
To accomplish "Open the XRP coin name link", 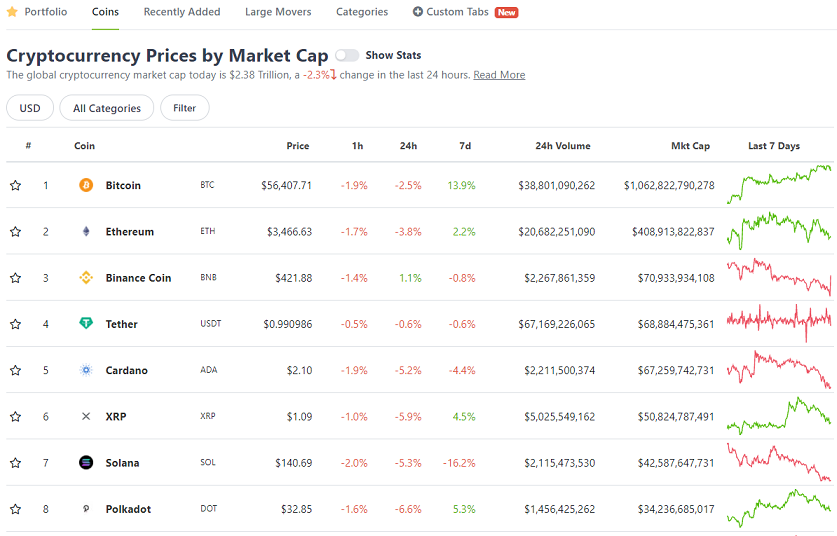I will [x=116, y=416].
